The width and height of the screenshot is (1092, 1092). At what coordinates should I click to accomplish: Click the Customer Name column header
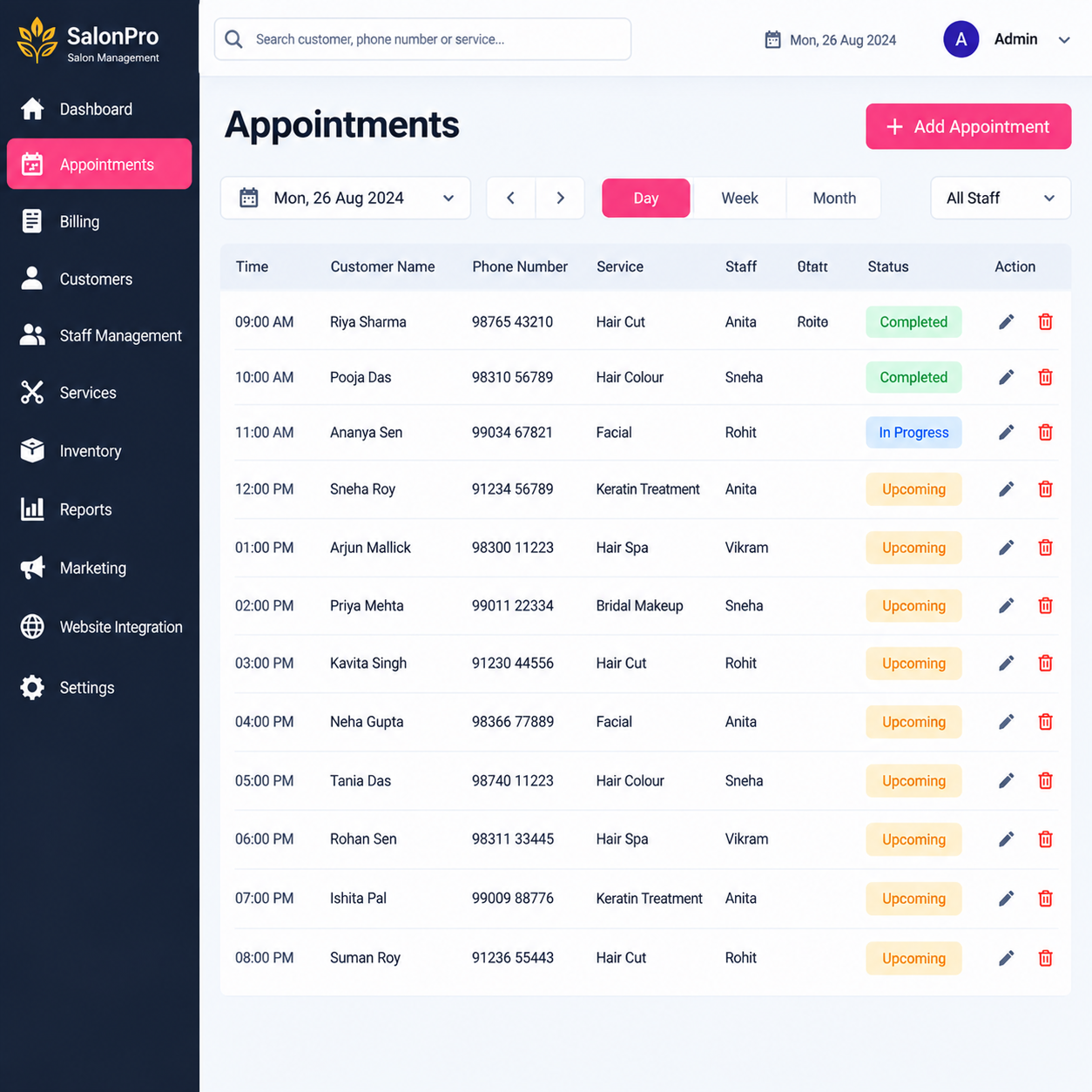coord(382,266)
